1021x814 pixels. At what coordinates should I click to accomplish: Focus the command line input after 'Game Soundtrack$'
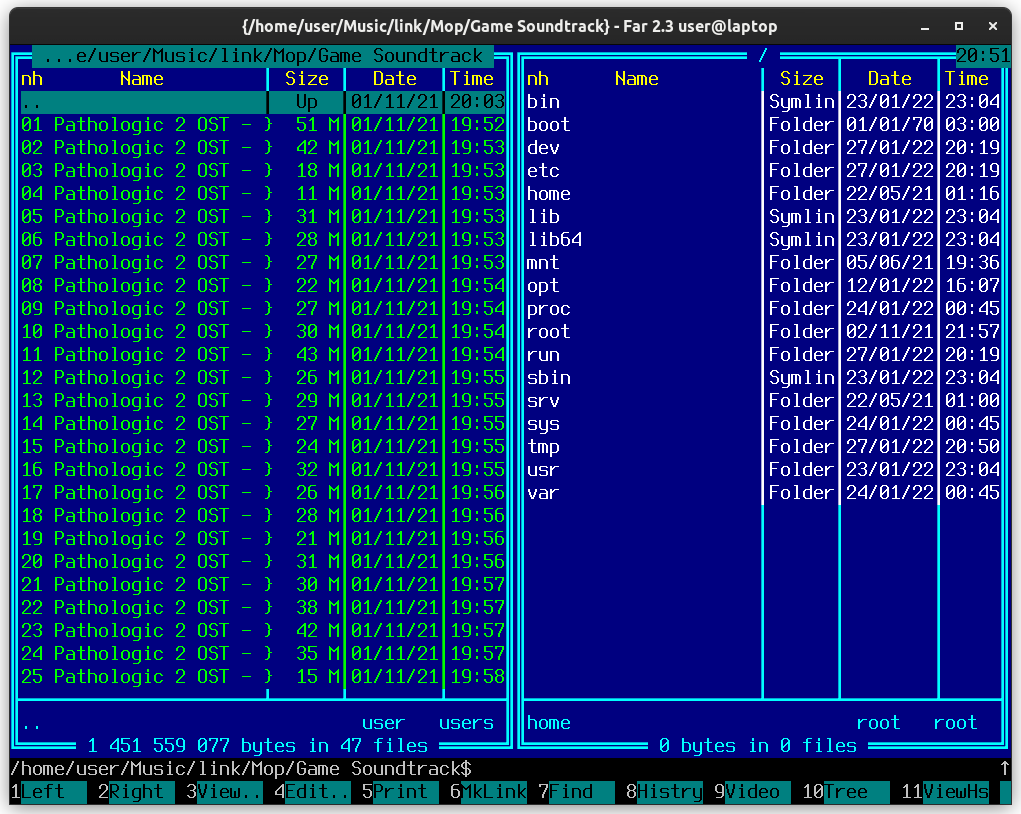736,769
